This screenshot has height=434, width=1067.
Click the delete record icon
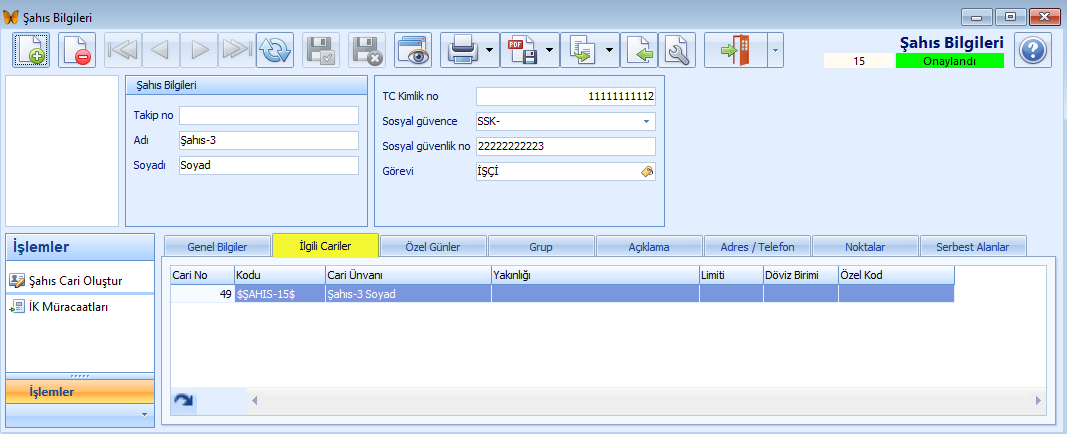(x=77, y=50)
